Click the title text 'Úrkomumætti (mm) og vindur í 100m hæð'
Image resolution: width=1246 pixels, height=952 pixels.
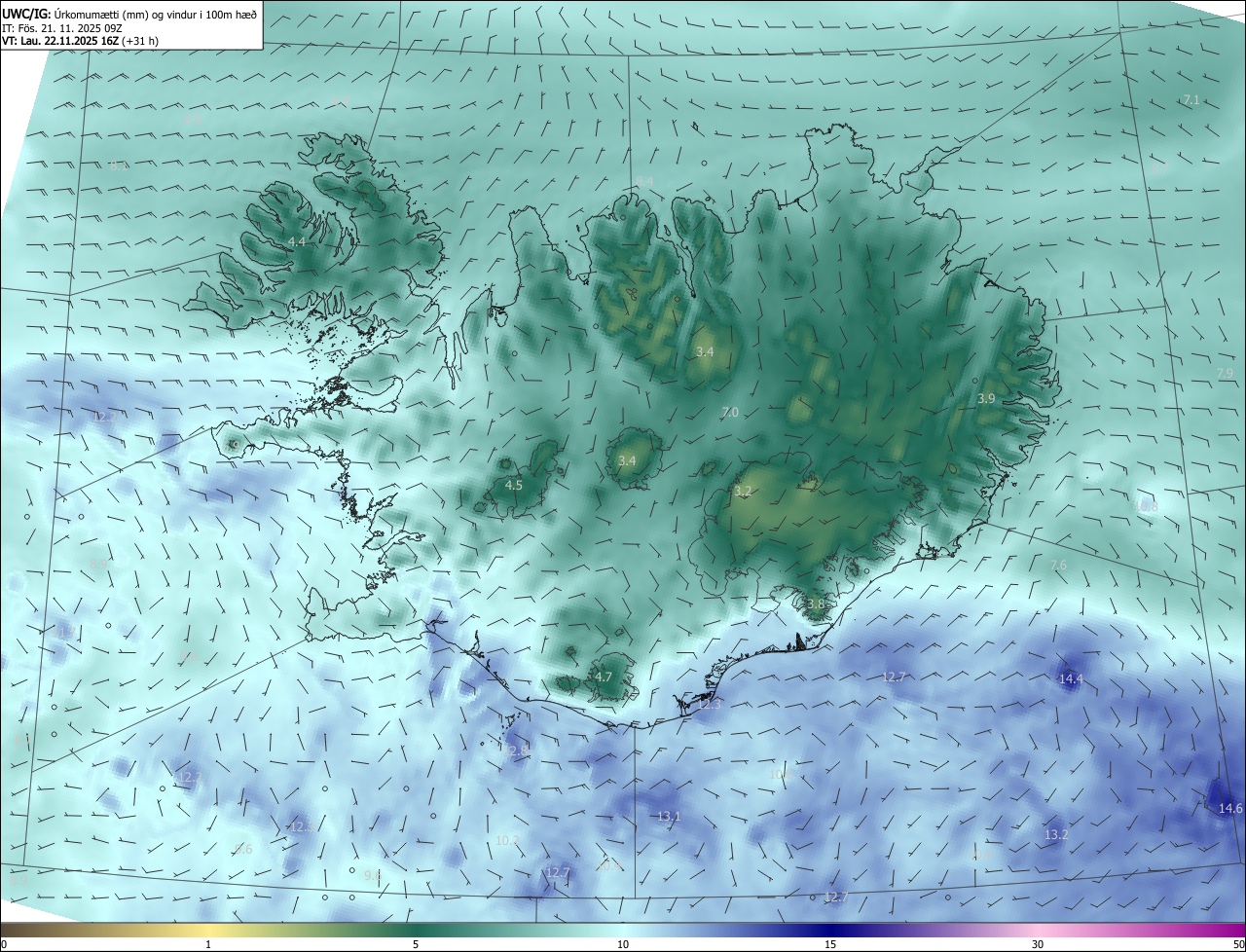pos(155,13)
